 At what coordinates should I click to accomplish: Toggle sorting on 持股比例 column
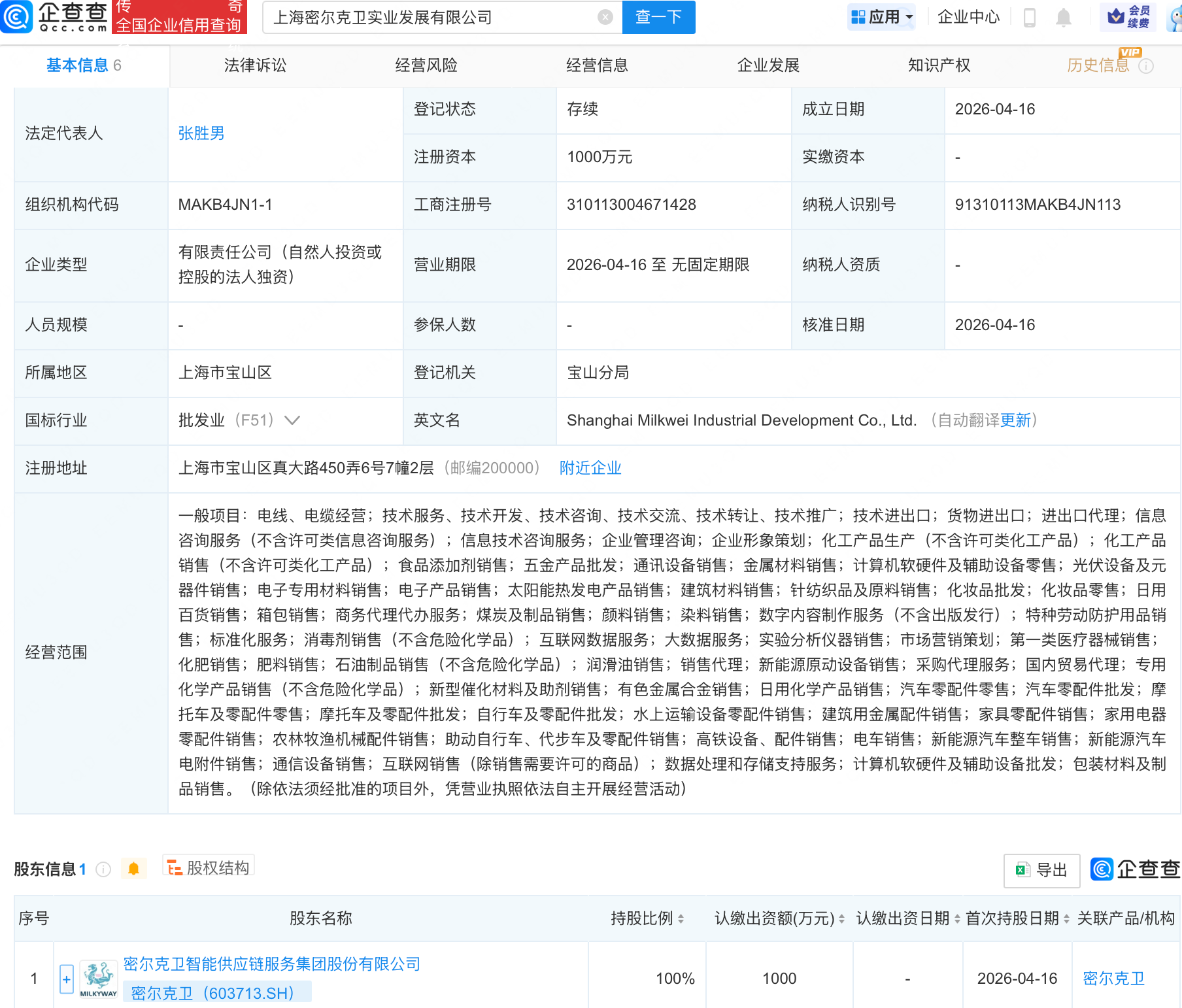click(682, 918)
